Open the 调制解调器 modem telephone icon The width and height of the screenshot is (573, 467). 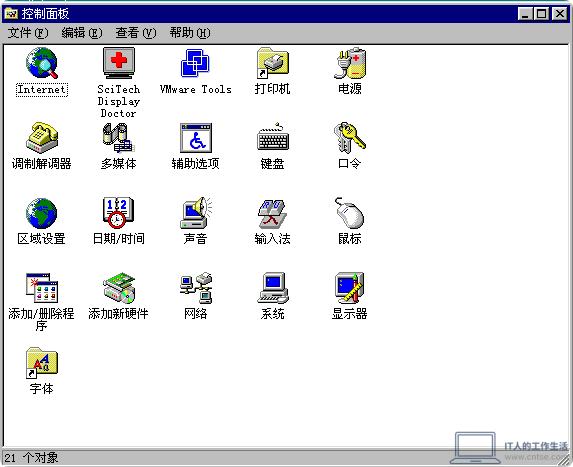click(42, 138)
